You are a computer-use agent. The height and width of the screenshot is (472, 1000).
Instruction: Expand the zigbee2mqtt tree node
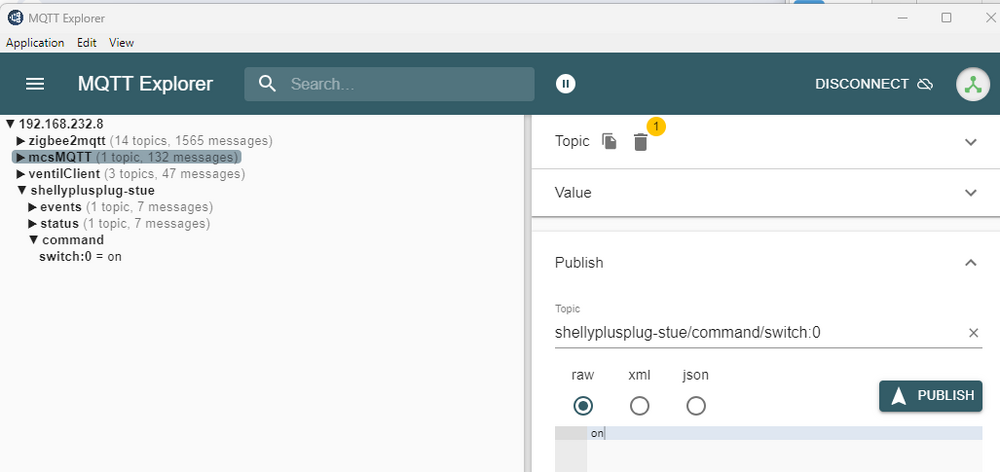[x=21, y=141]
